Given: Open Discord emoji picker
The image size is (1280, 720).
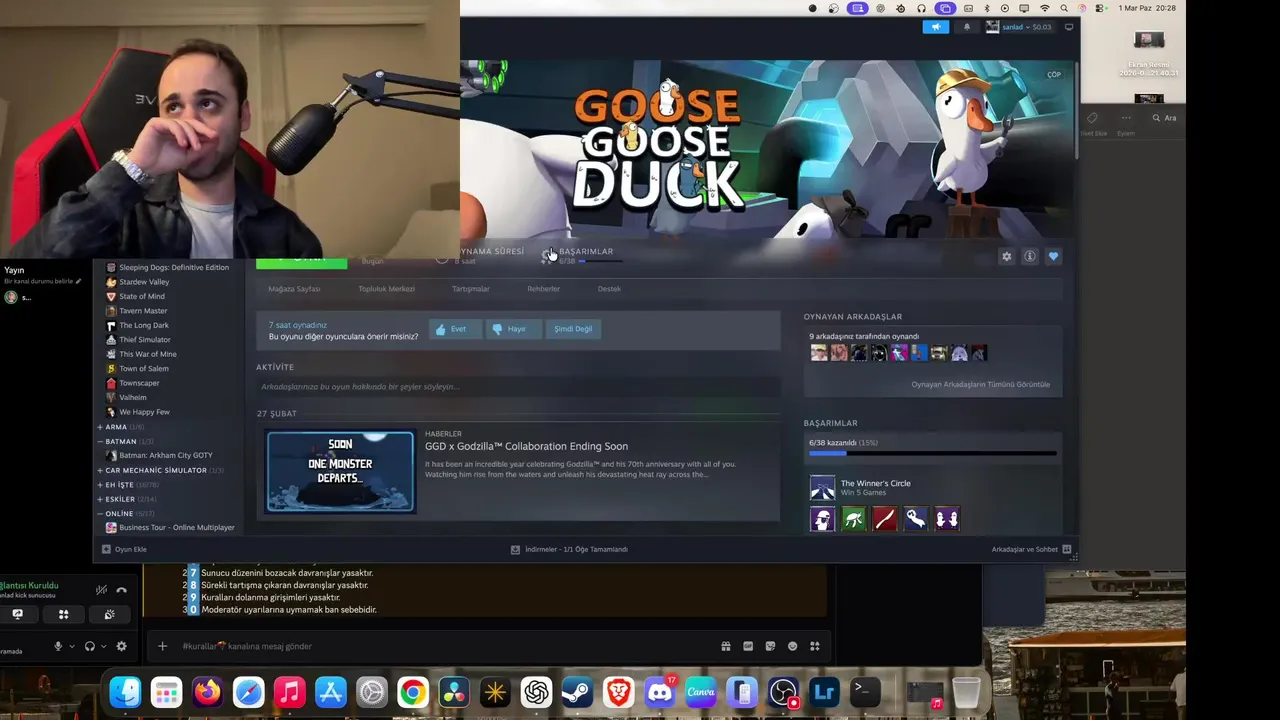Looking at the screenshot, I should click(793, 646).
